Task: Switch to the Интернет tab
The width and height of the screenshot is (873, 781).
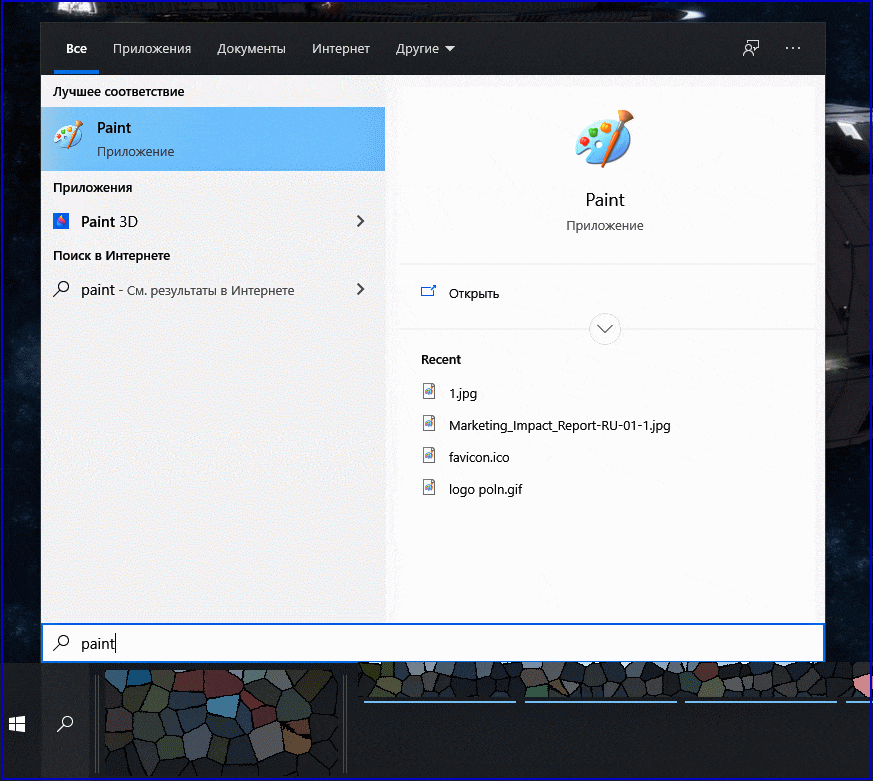Action: point(341,49)
